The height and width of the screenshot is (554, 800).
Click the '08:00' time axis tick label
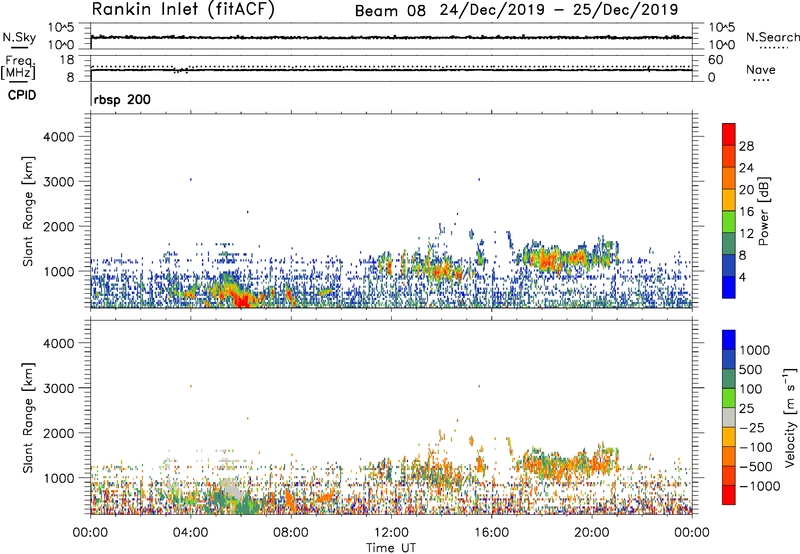coord(291,533)
